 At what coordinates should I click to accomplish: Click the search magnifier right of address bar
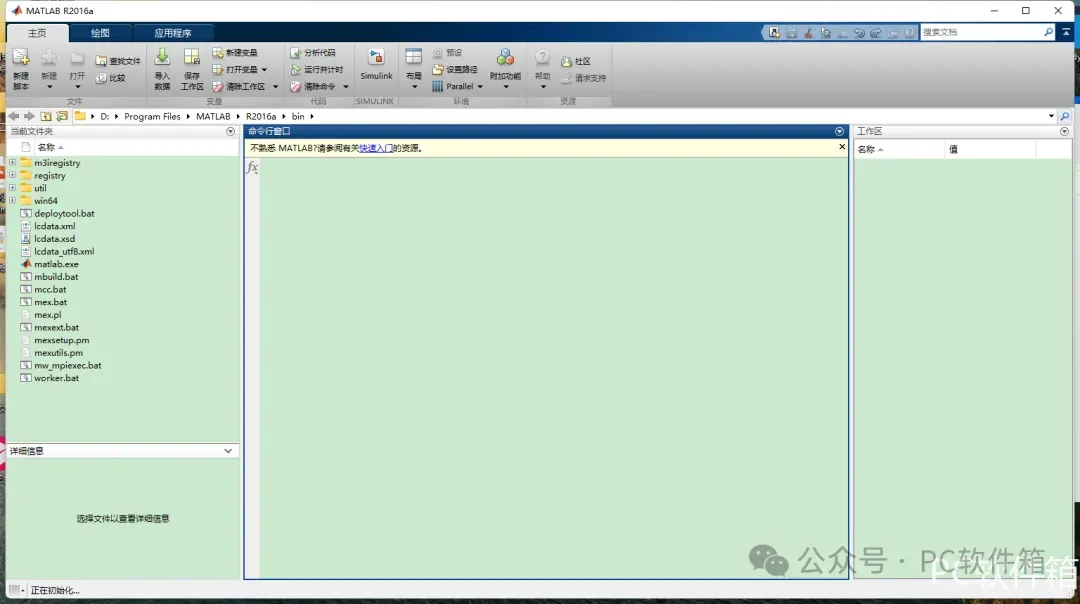tap(1065, 116)
